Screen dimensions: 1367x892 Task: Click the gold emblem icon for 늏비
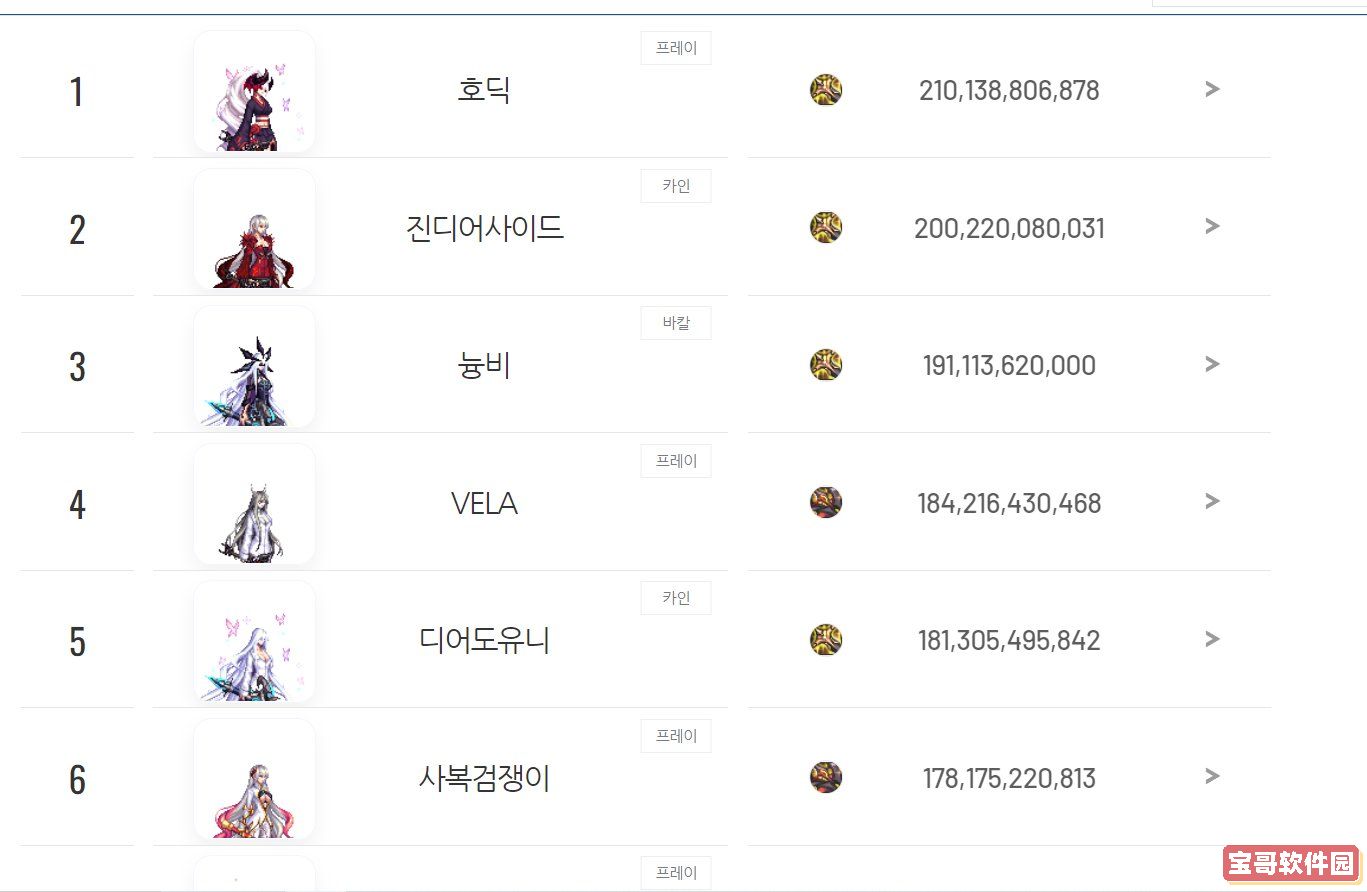[826, 365]
